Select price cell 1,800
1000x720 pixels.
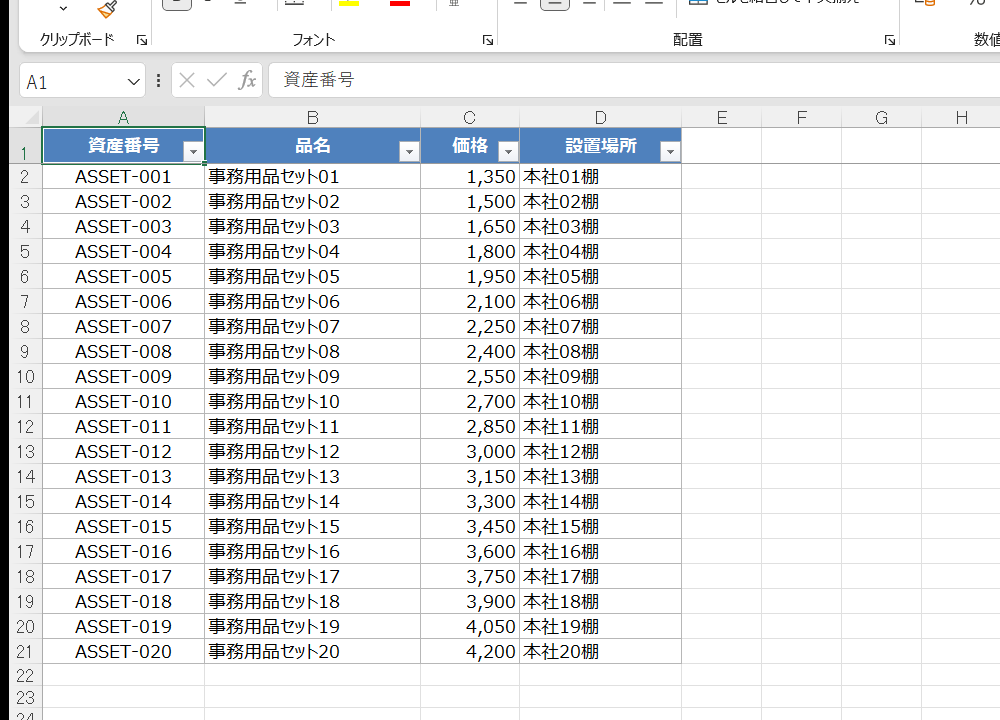click(x=470, y=252)
